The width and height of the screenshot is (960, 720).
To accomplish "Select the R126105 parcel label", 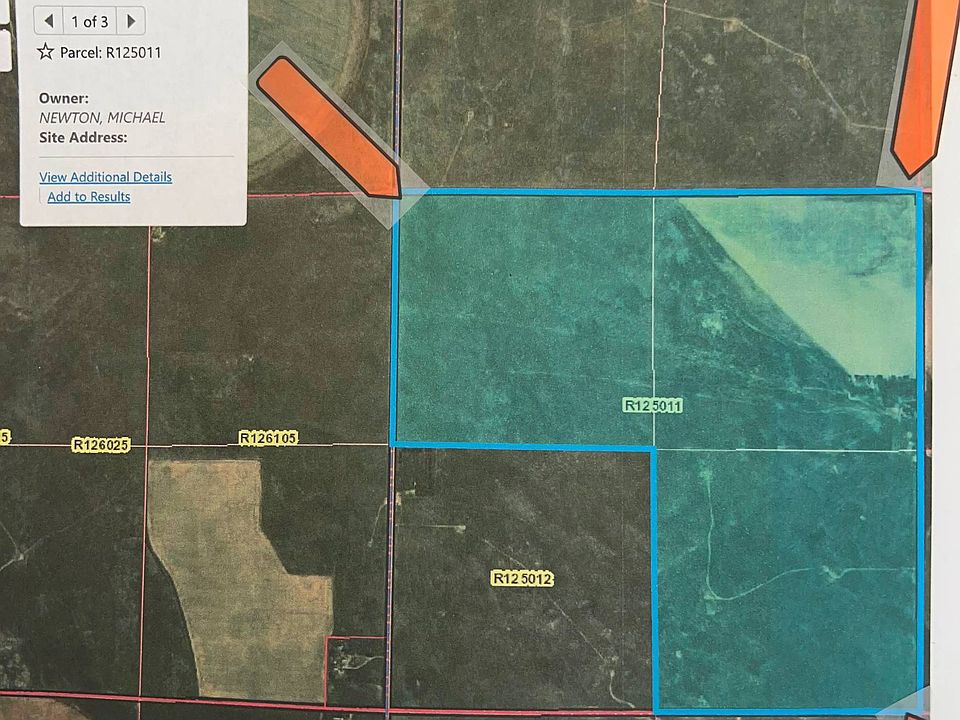I will point(268,438).
